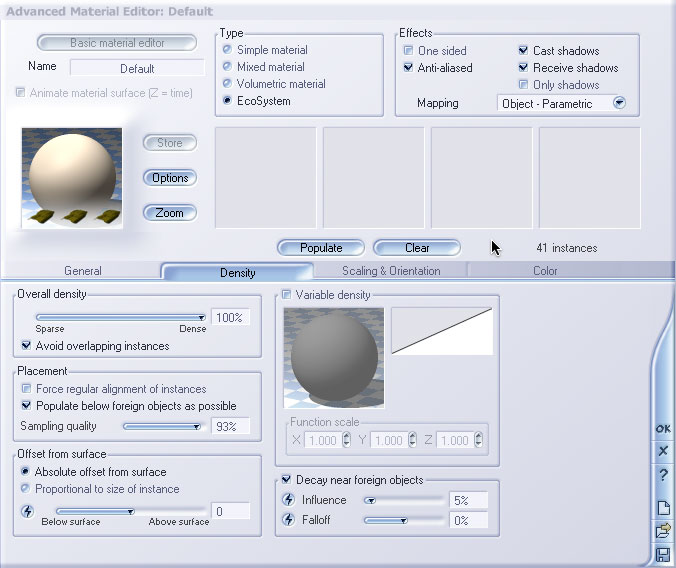This screenshot has height=568, width=676.
Task: Switch to the Scaling & Orientation tab
Action: coord(390,271)
